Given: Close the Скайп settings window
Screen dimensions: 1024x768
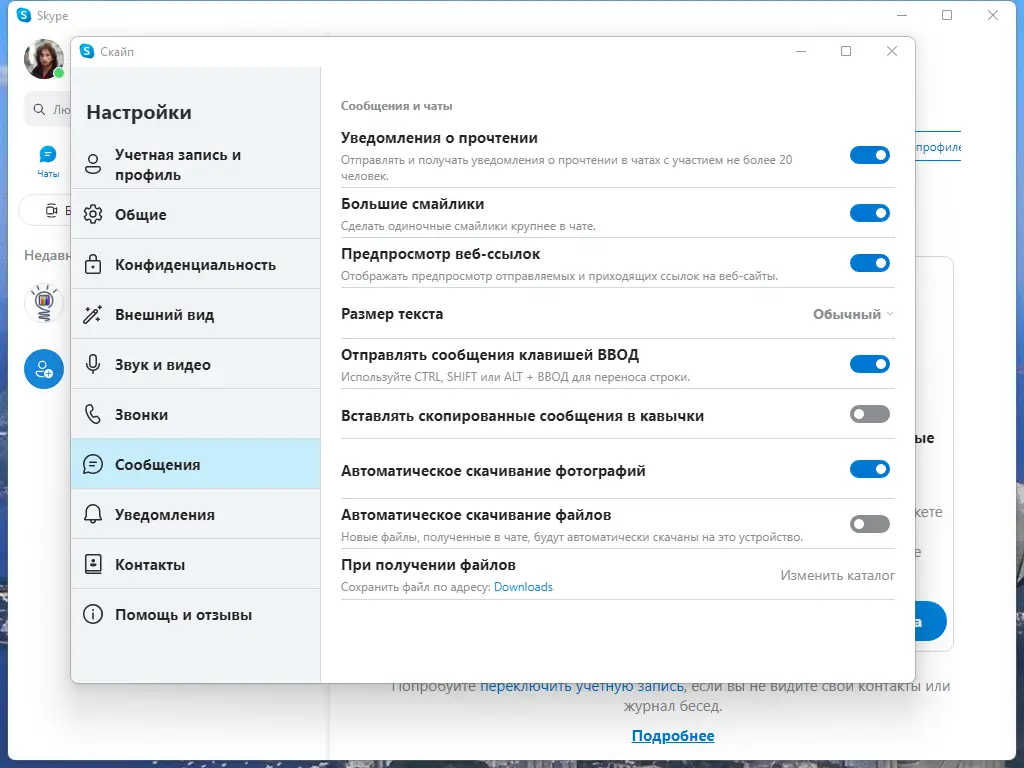Looking at the screenshot, I should pyautogui.click(x=891, y=51).
